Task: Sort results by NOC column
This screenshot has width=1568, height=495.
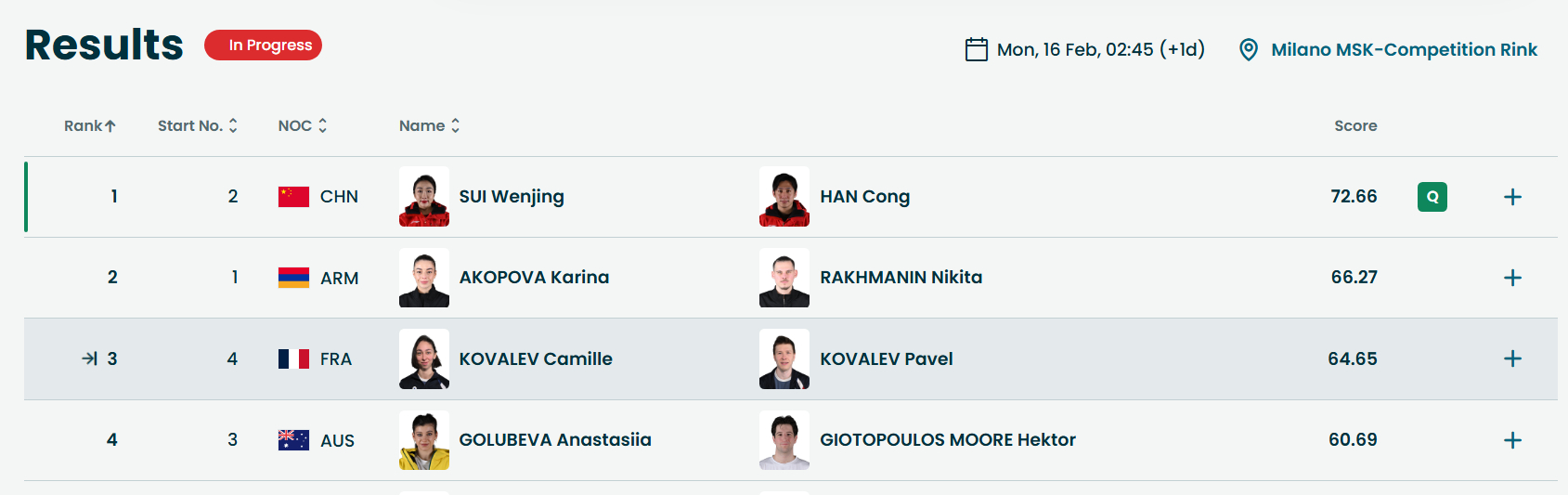Action: click(303, 125)
